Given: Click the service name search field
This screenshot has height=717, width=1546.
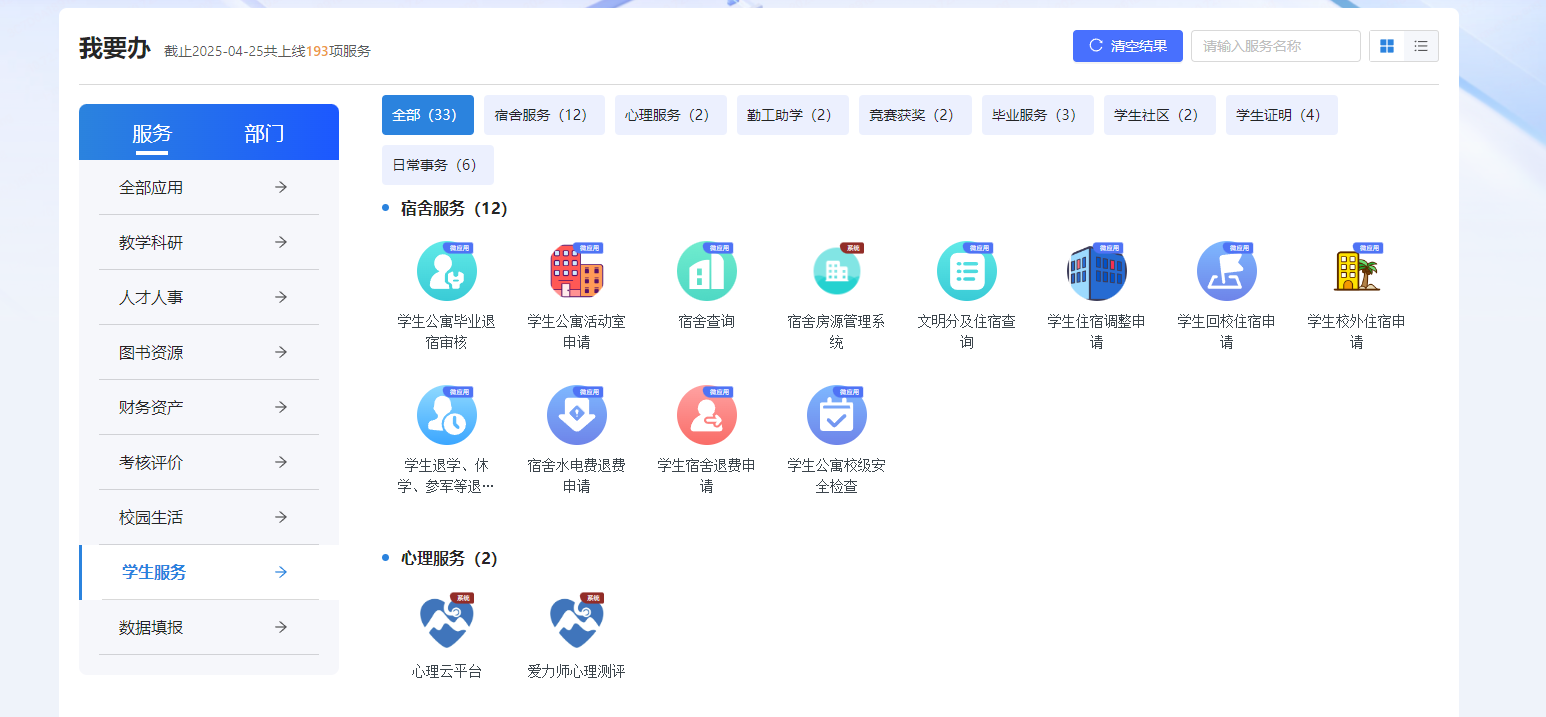Looking at the screenshot, I should (1275, 45).
